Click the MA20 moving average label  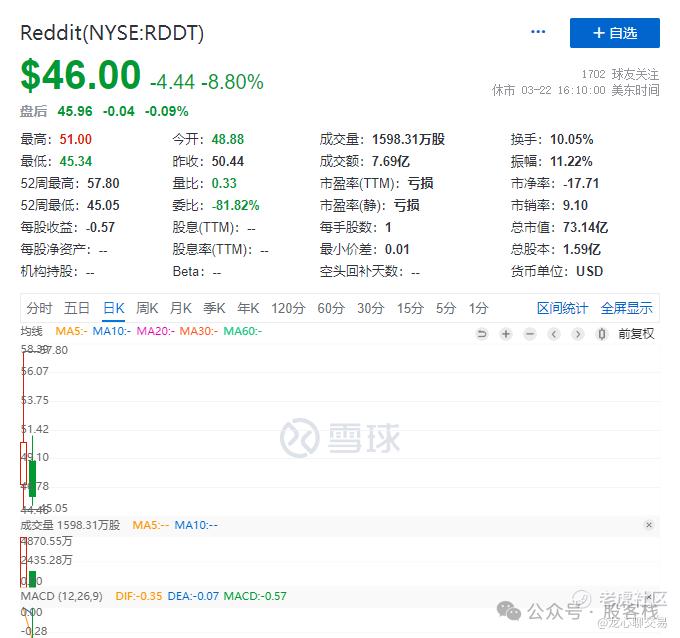tap(155, 331)
